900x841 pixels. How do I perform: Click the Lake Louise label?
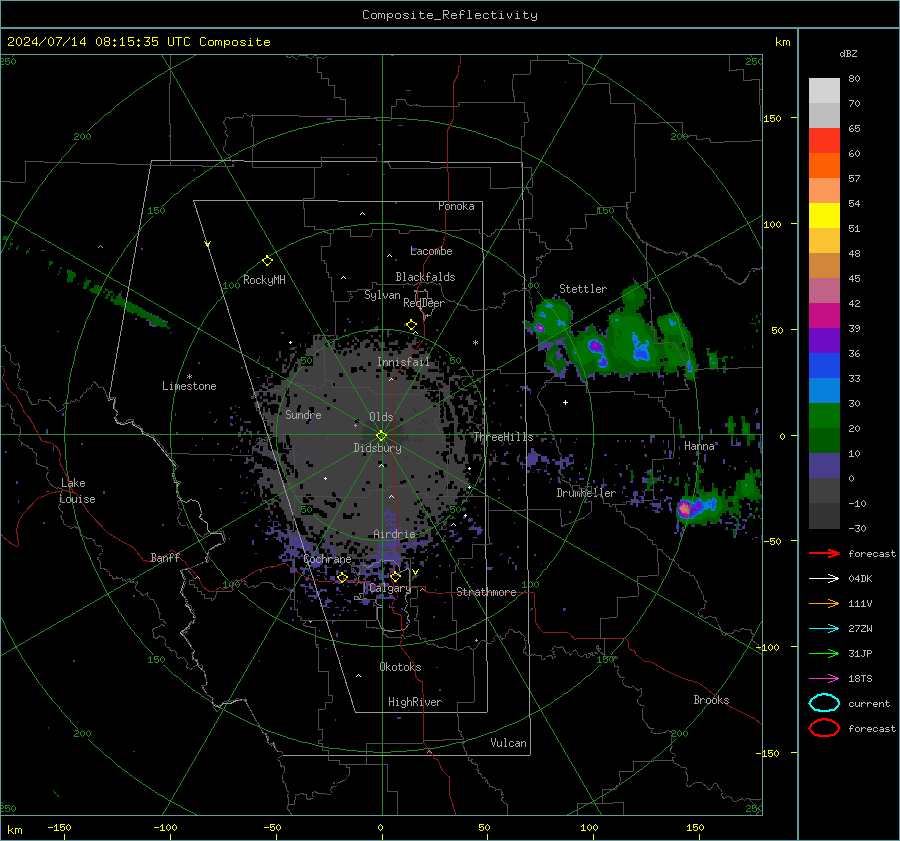pyautogui.click(x=77, y=491)
